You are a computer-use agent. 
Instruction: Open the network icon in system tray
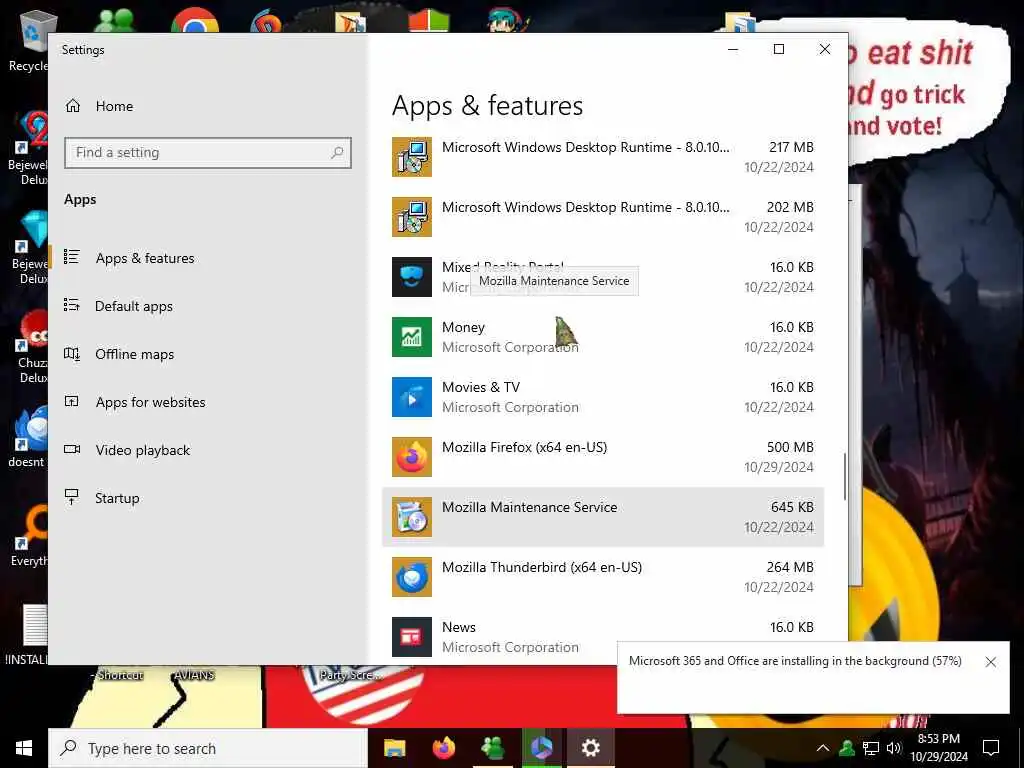point(871,748)
